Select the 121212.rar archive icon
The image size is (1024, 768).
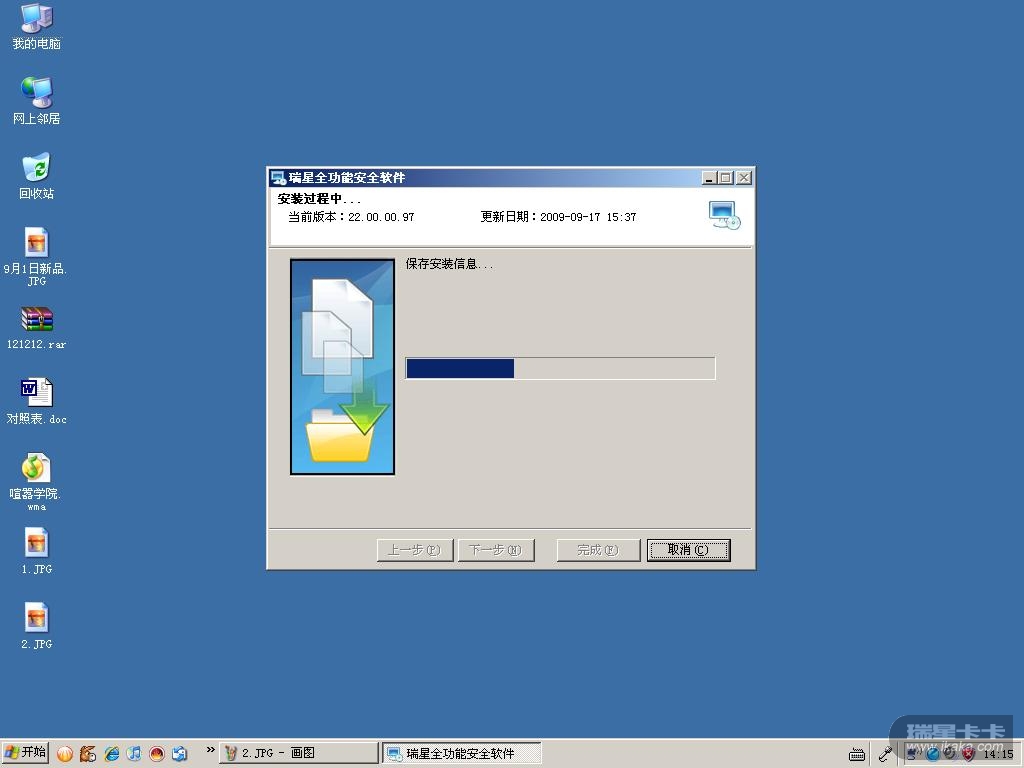(x=37, y=328)
